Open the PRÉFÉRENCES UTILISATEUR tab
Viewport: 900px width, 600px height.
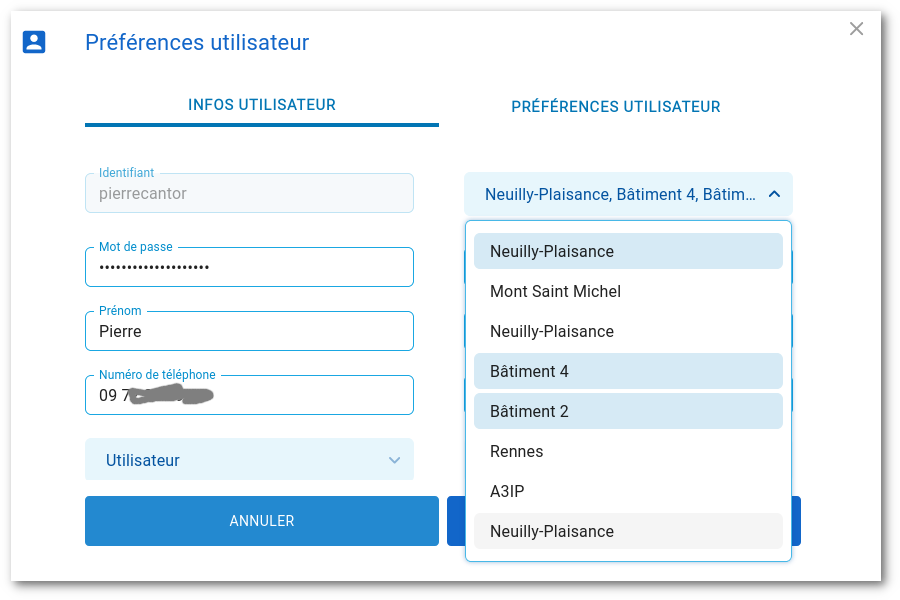click(x=616, y=107)
